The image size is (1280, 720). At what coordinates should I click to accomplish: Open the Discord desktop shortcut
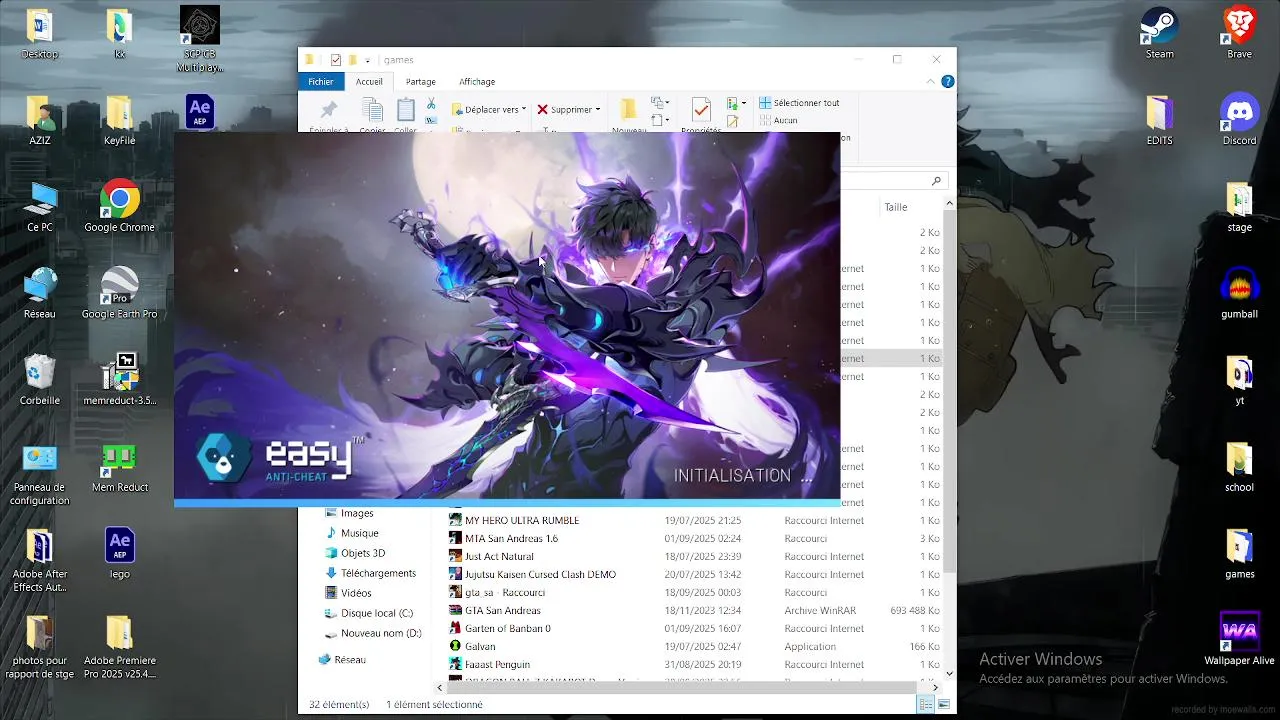click(x=1240, y=120)
